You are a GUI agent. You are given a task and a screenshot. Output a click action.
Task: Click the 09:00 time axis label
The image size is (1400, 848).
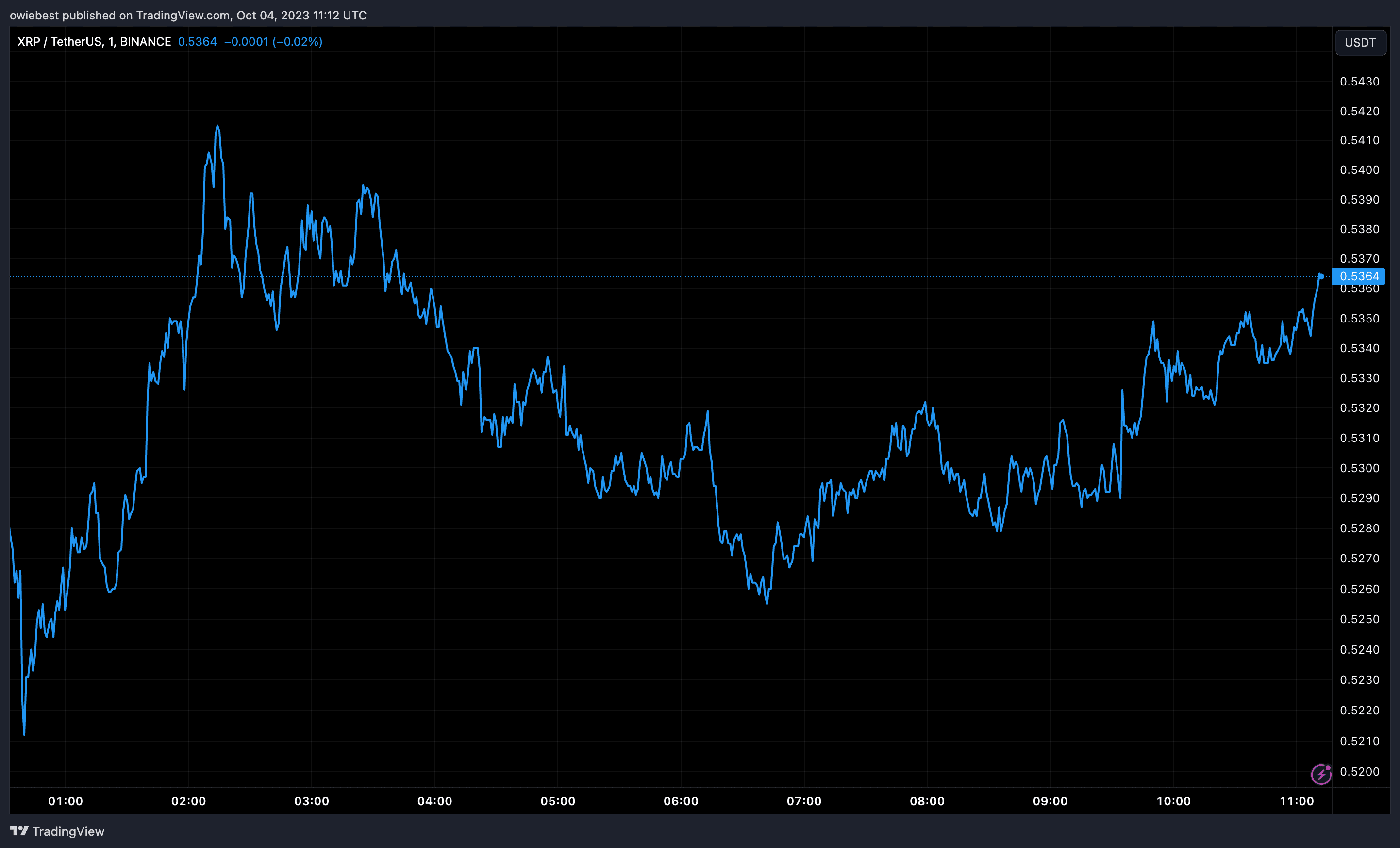(x=1050, y=801)
